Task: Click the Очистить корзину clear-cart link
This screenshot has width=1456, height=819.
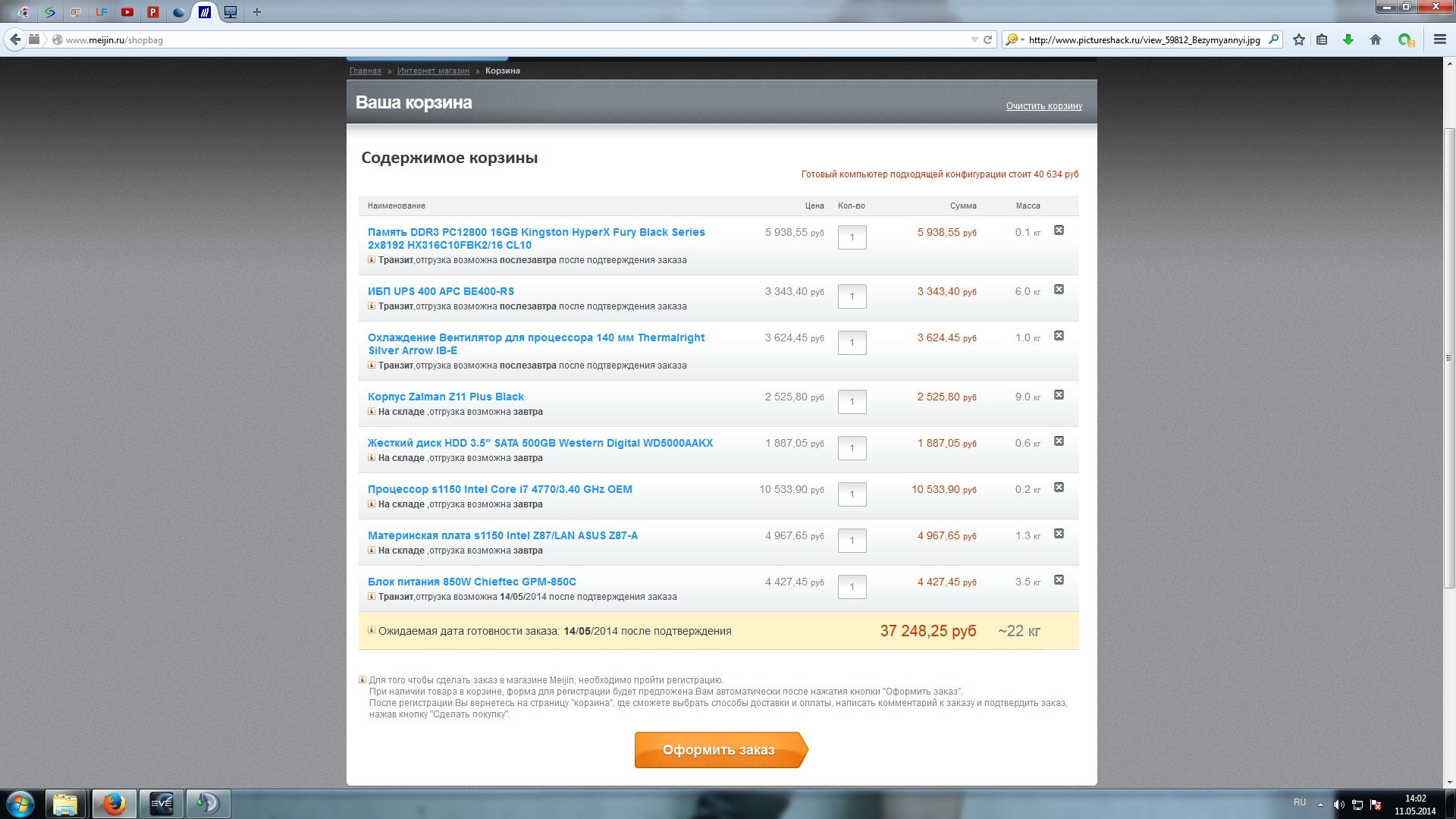Action: point(1044,106)
